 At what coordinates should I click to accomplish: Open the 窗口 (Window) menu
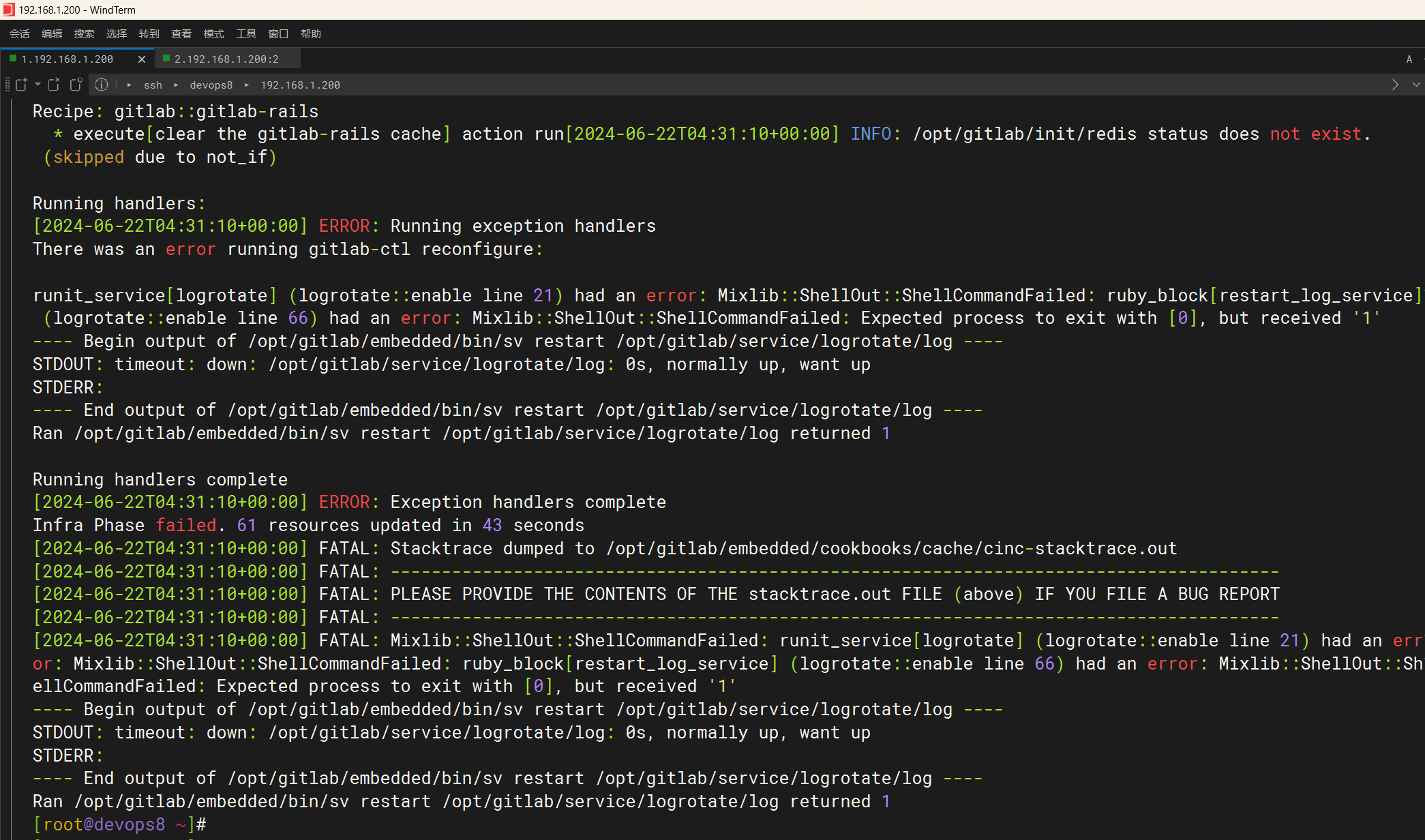(278, 34)
